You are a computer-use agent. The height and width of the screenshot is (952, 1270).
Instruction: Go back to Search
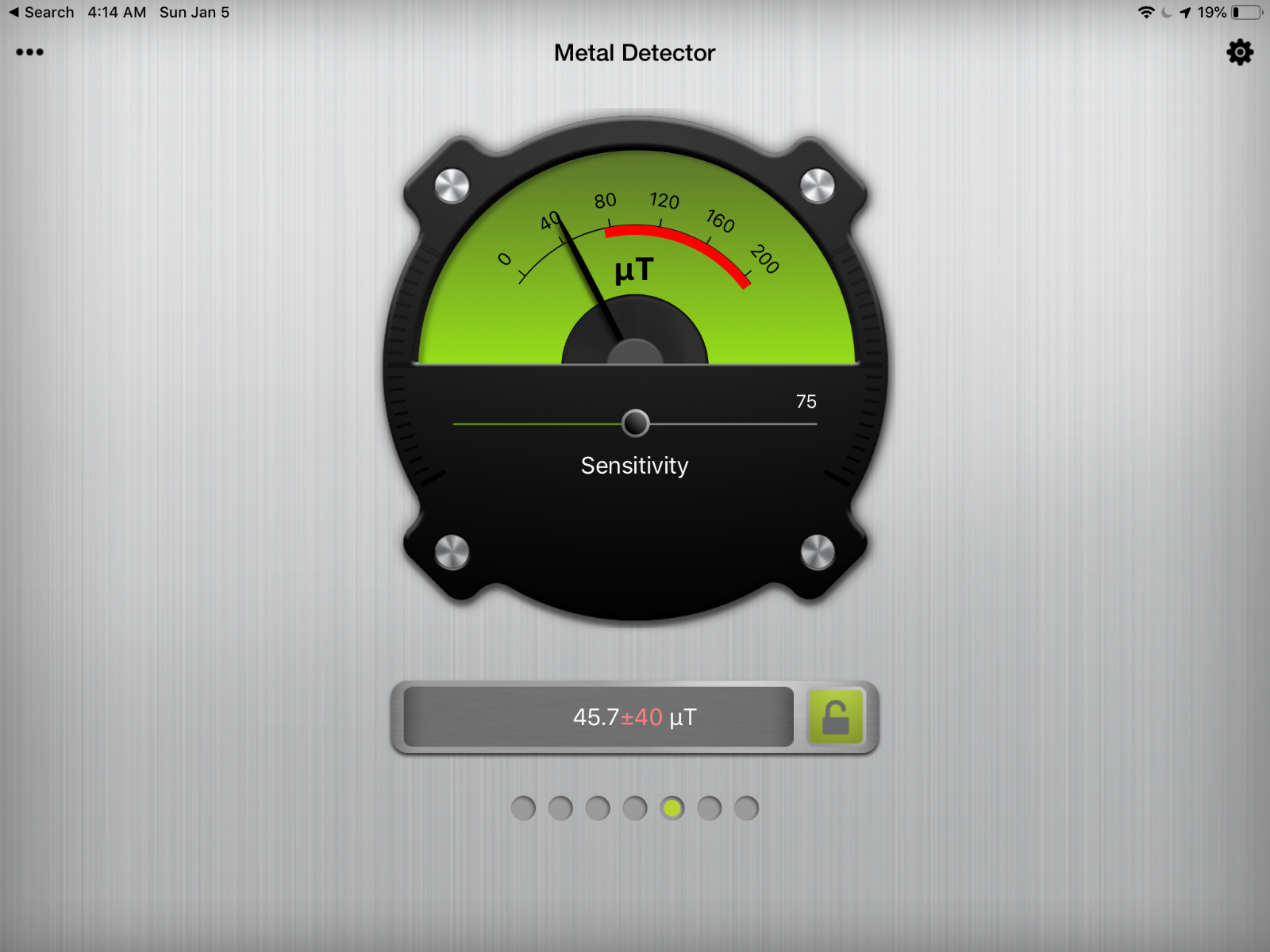coord(41,13)
